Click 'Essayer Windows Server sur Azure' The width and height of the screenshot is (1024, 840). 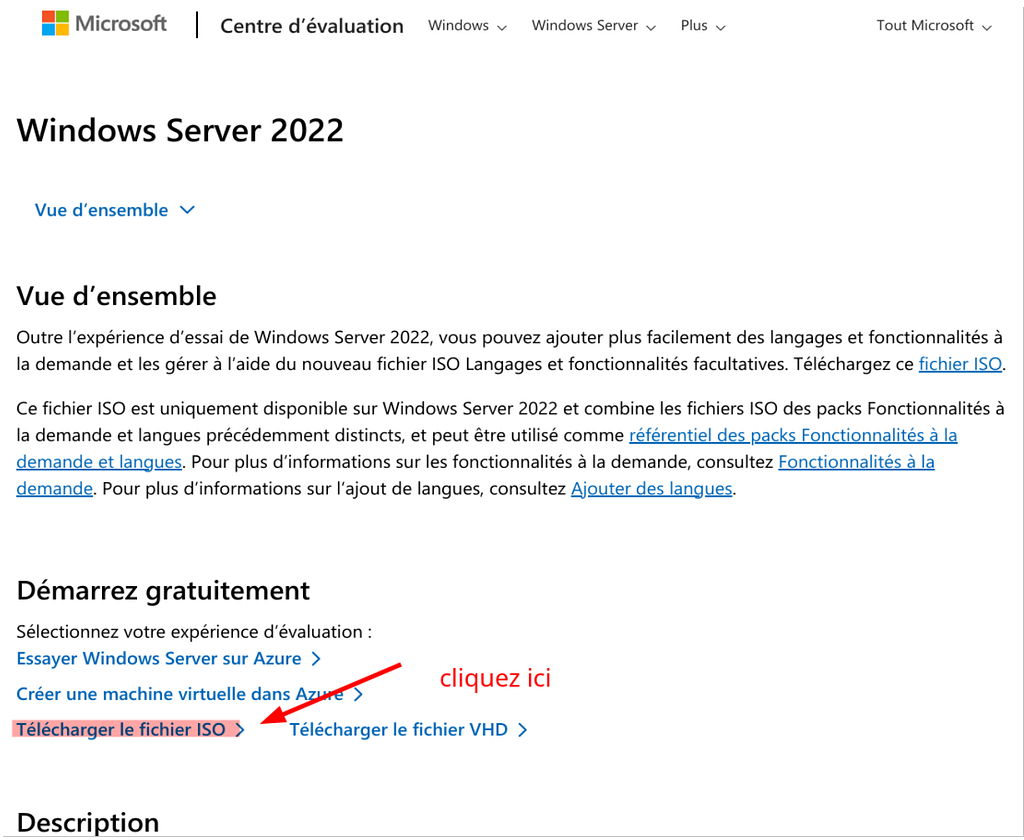click(159, 658)
